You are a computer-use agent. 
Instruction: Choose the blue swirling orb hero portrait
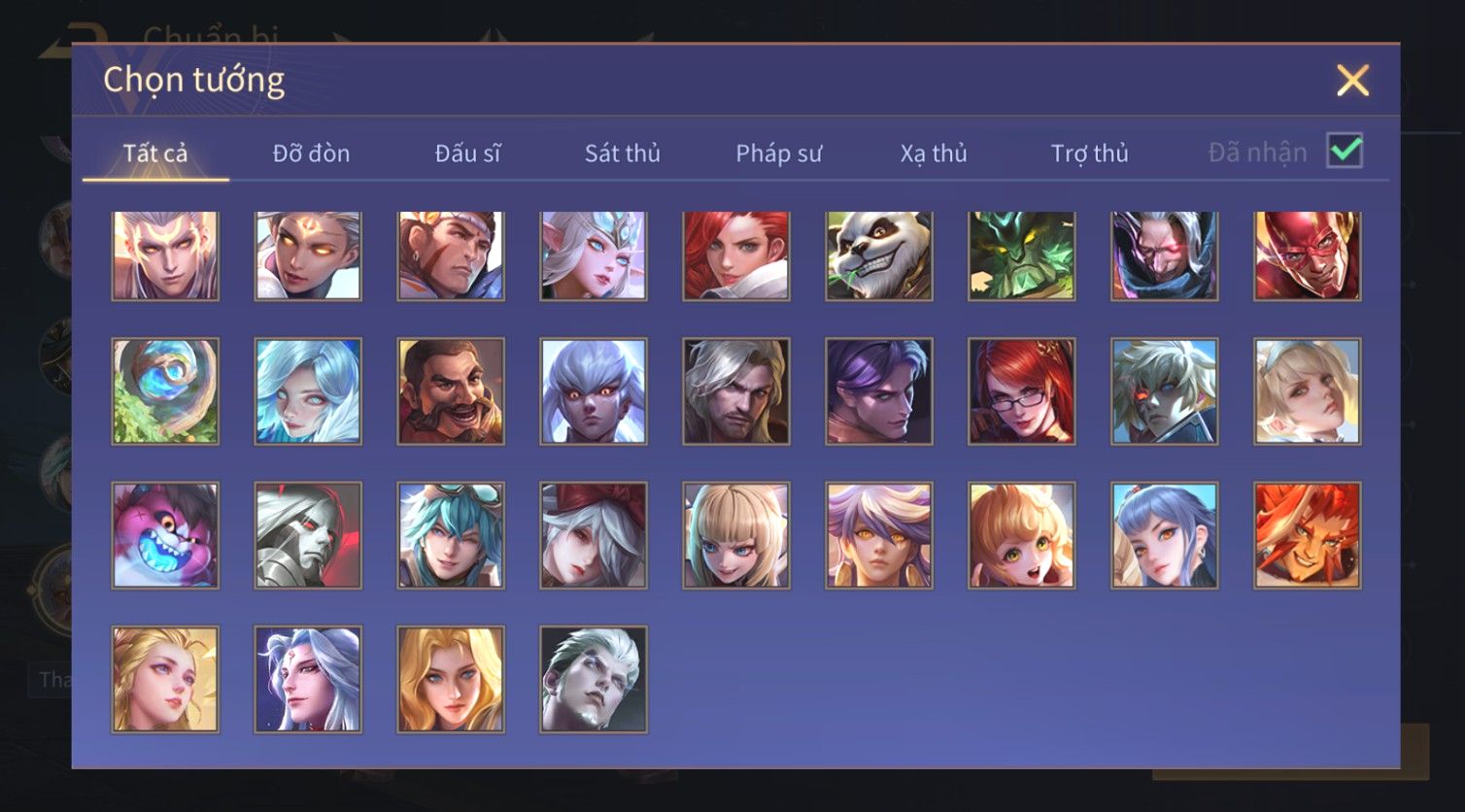[165, 391]
